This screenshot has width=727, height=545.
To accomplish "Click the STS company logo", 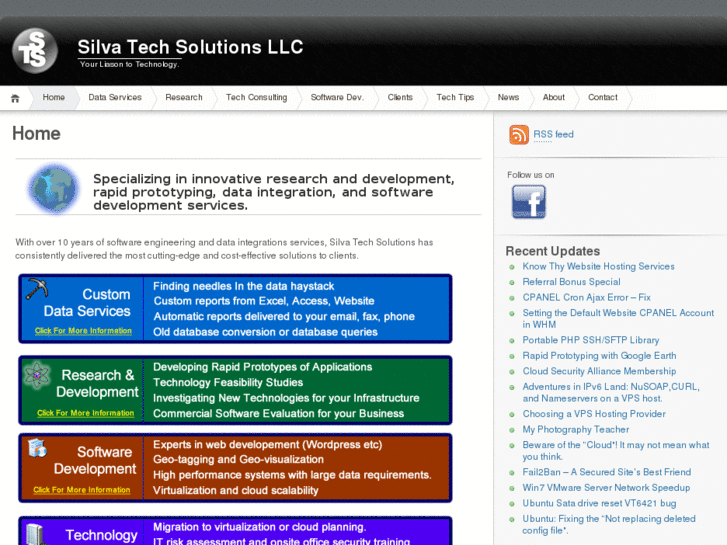I will click(35, 51).
